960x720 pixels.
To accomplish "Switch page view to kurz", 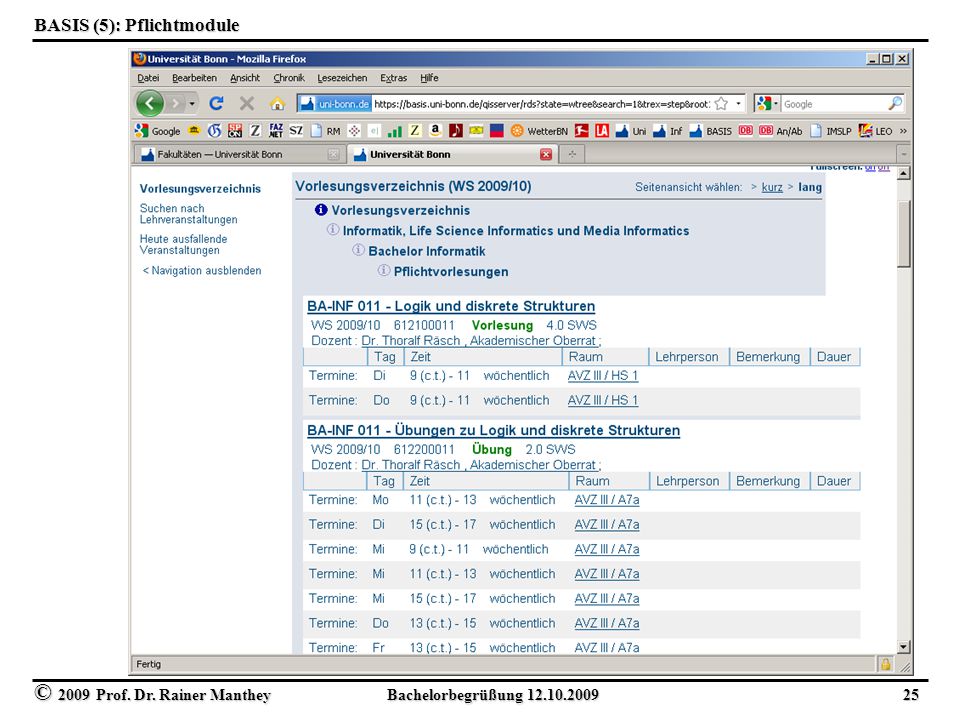I will coord(772,187).
